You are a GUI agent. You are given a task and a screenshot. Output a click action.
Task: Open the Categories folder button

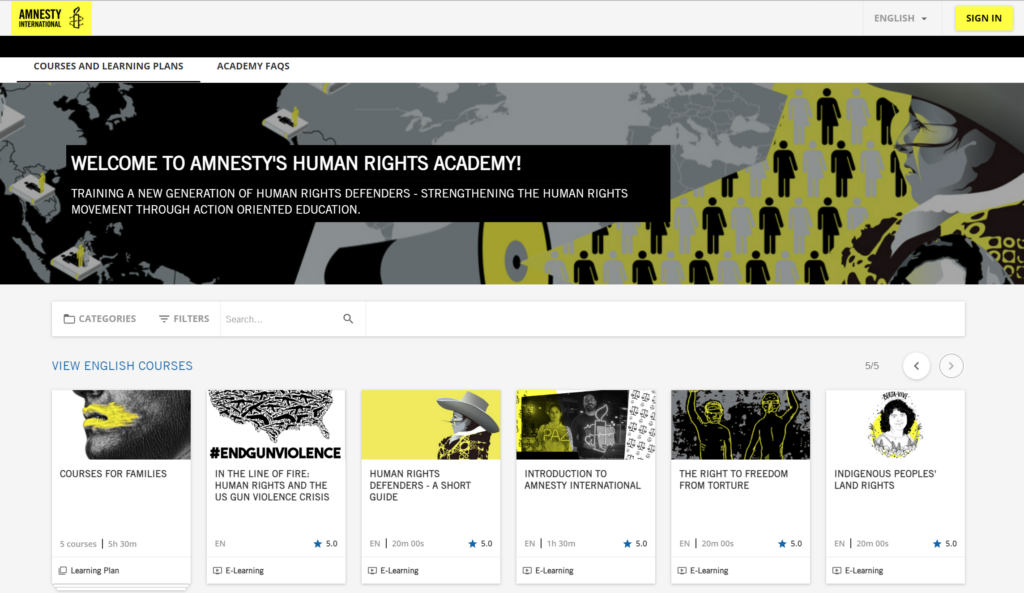(x=100, y=319)
